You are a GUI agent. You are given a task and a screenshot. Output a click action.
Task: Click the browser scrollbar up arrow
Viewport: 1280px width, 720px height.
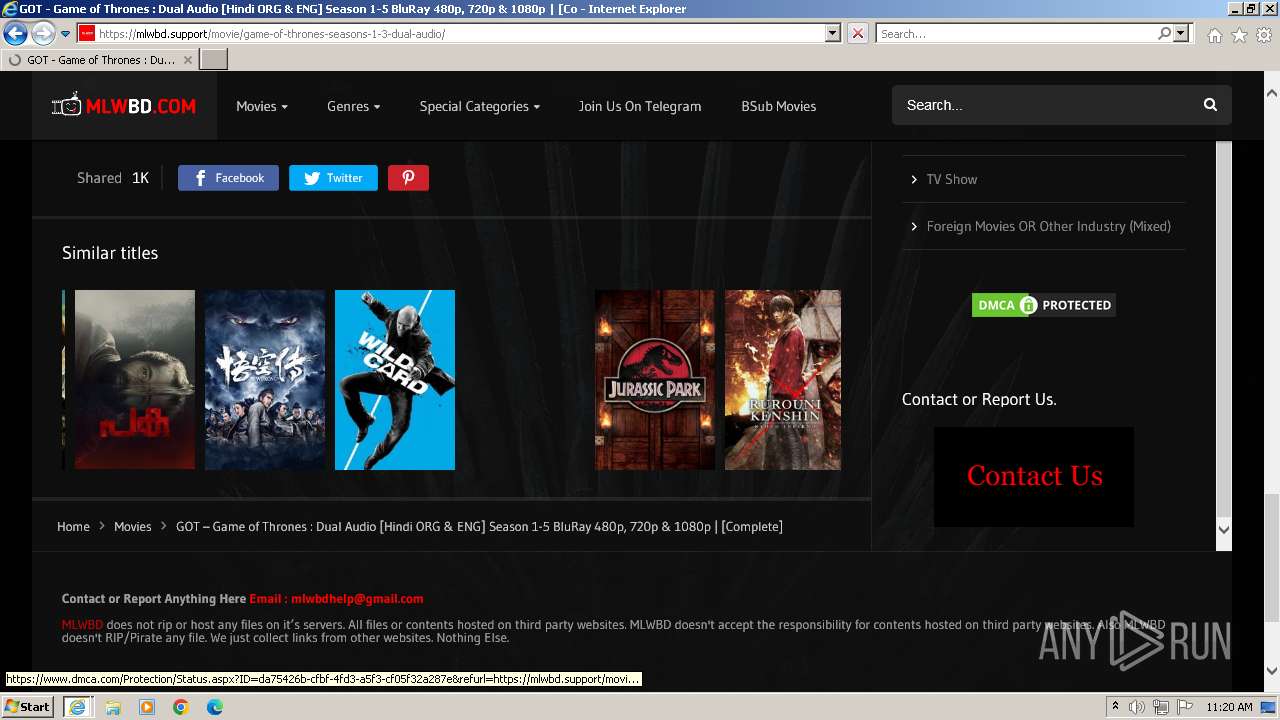1271,94
